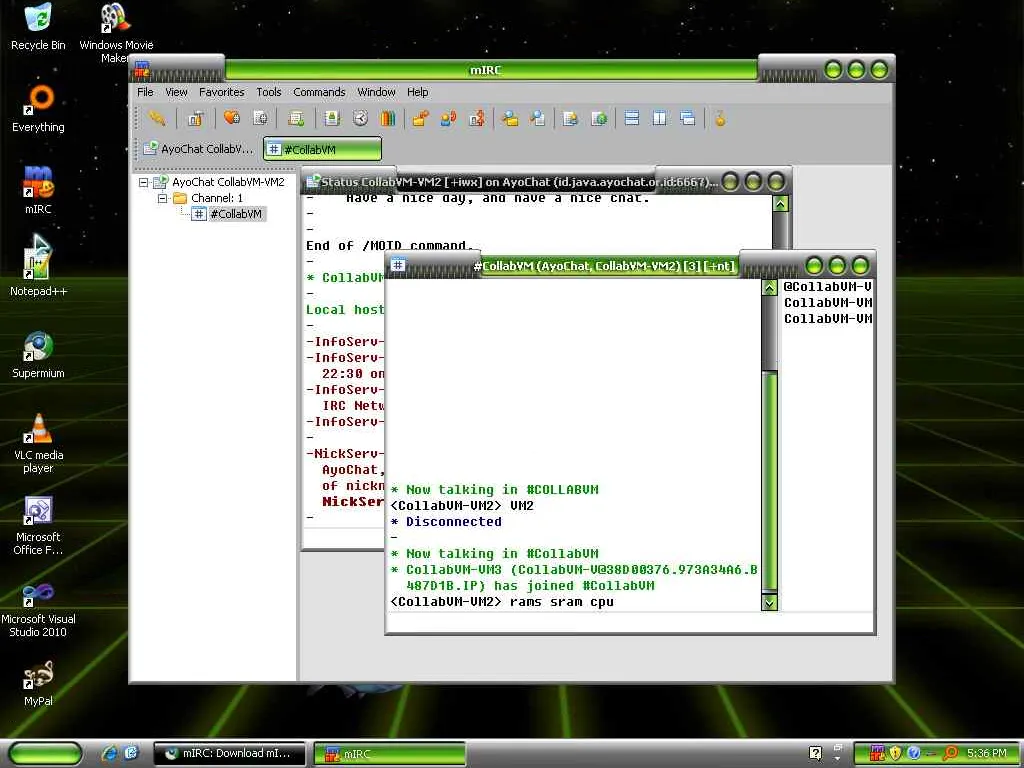Click the green scrollbar thumb in the #CollabVM window
Screen dimensions: 1024x768
769,482
